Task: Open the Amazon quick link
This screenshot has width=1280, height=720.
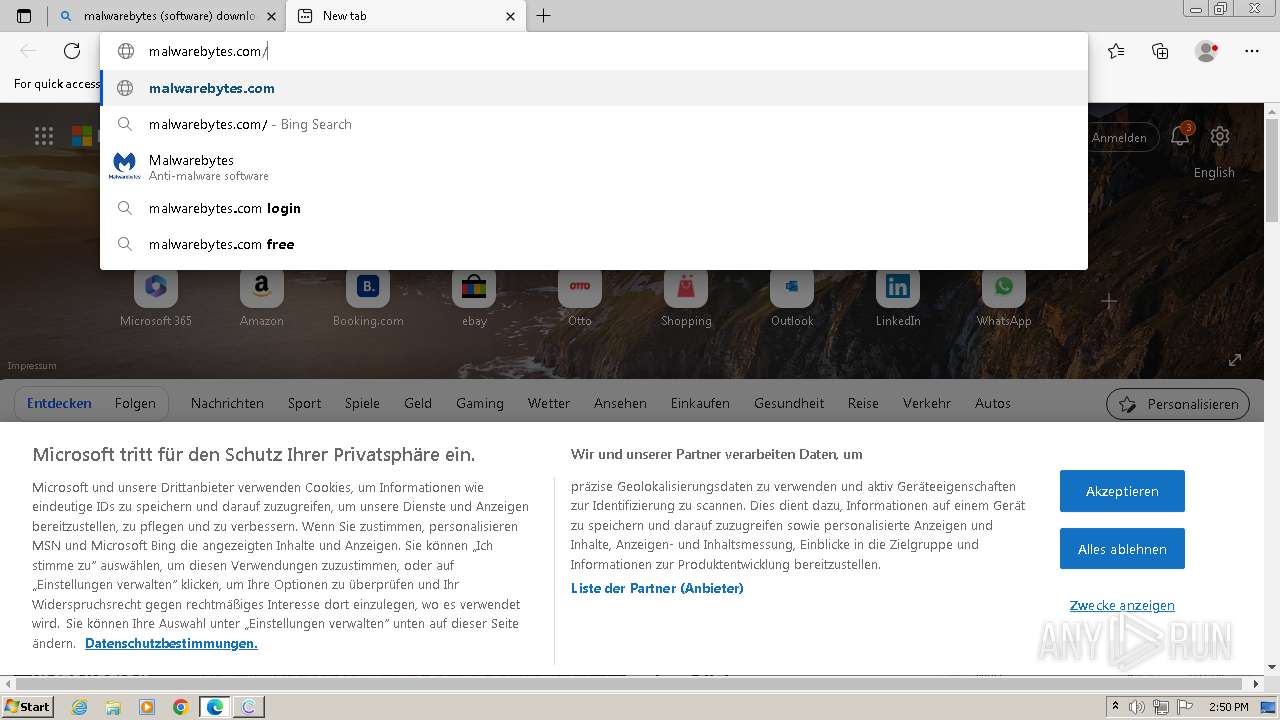Action: pos(262,298)
